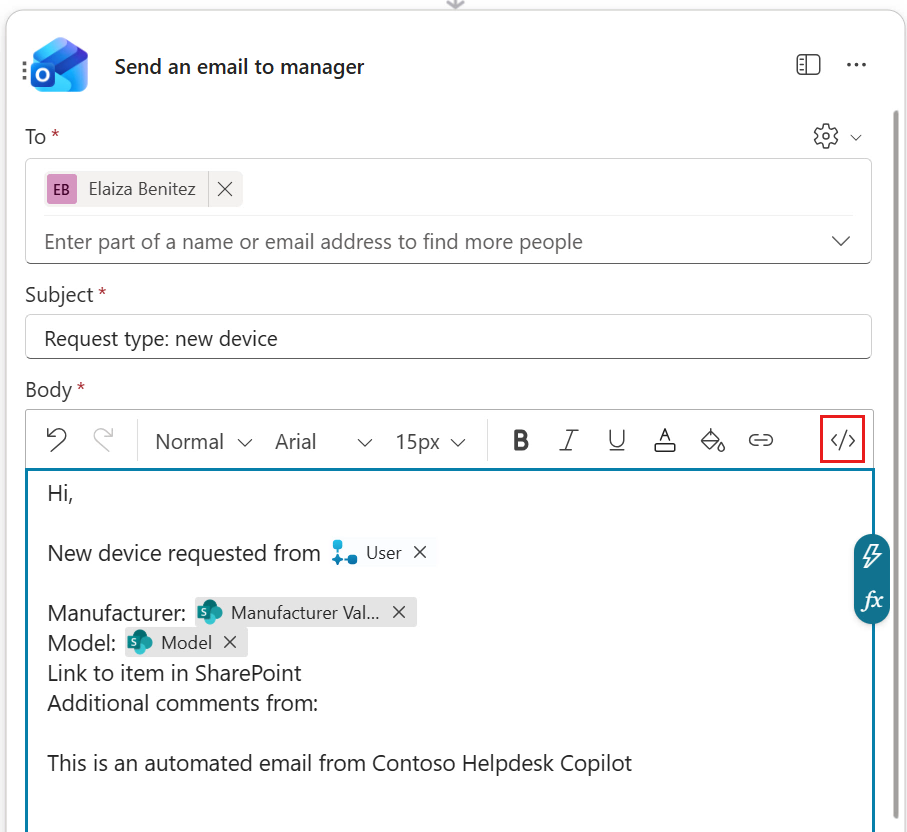The width and height of the screenshot is (907, 832).
Task: Undo the last edit in the body
Action: [x=56, y=440]
